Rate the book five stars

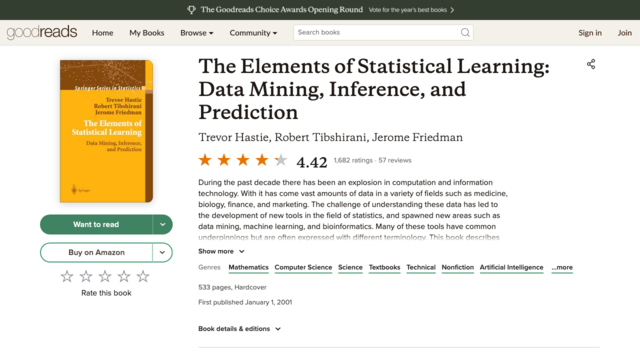tap(143, 276)
